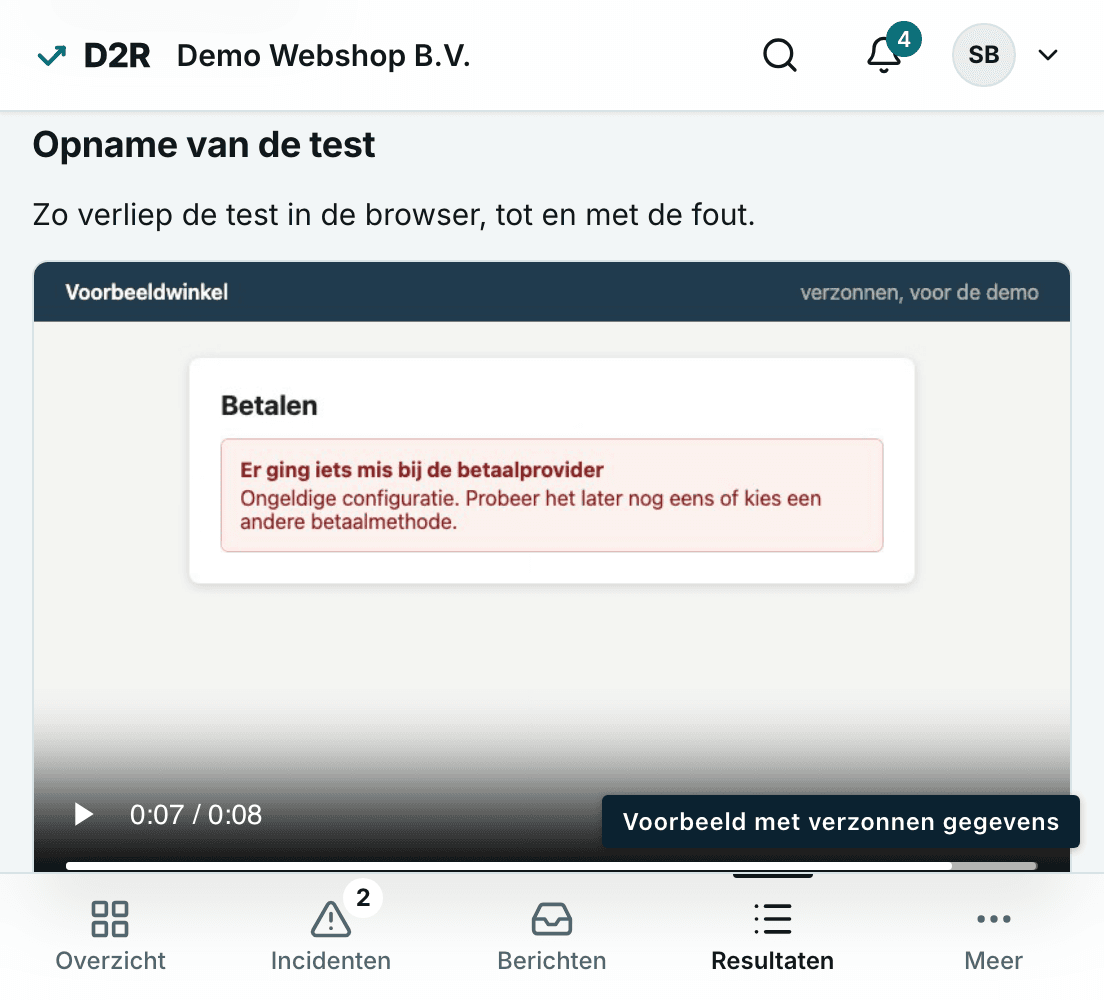
Task: Click 'verzonnen, voor de demo' text
Action: point(919,292)
